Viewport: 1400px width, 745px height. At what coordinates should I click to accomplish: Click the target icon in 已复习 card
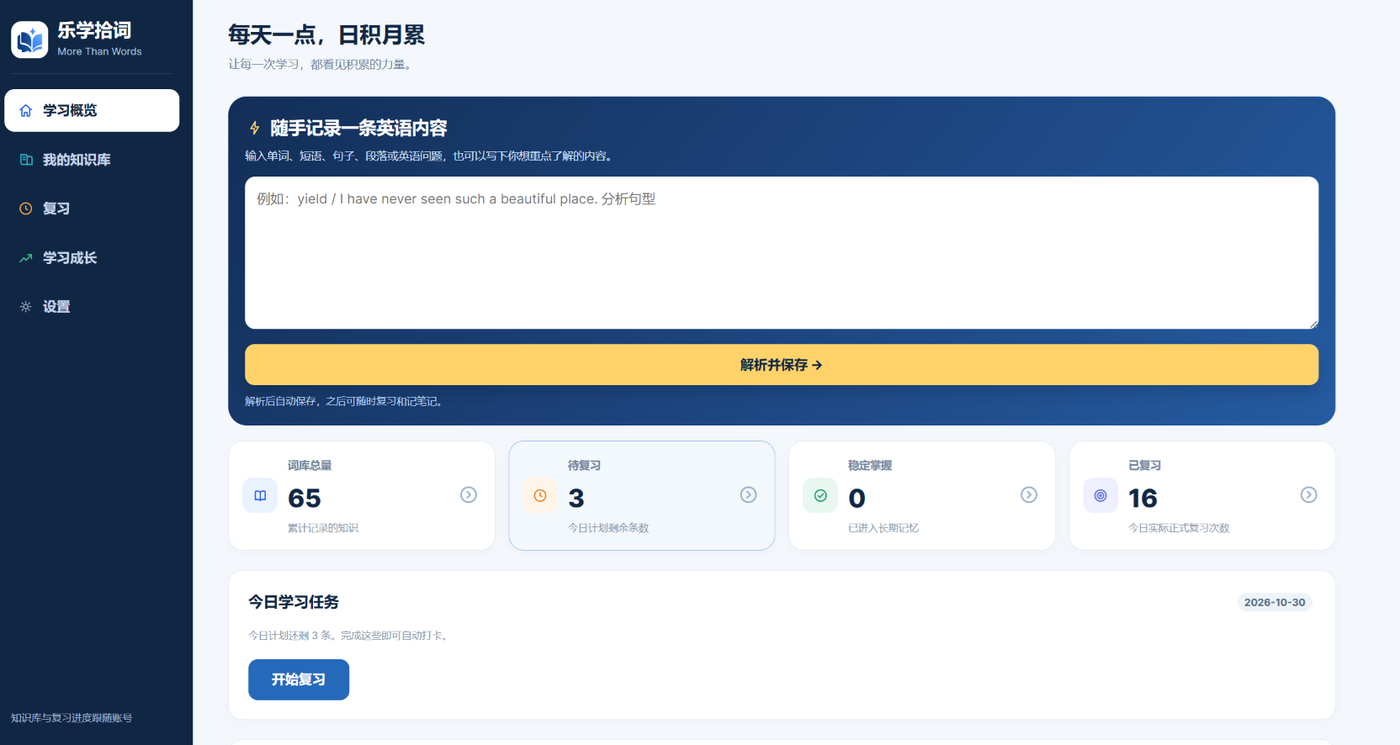1100,495
